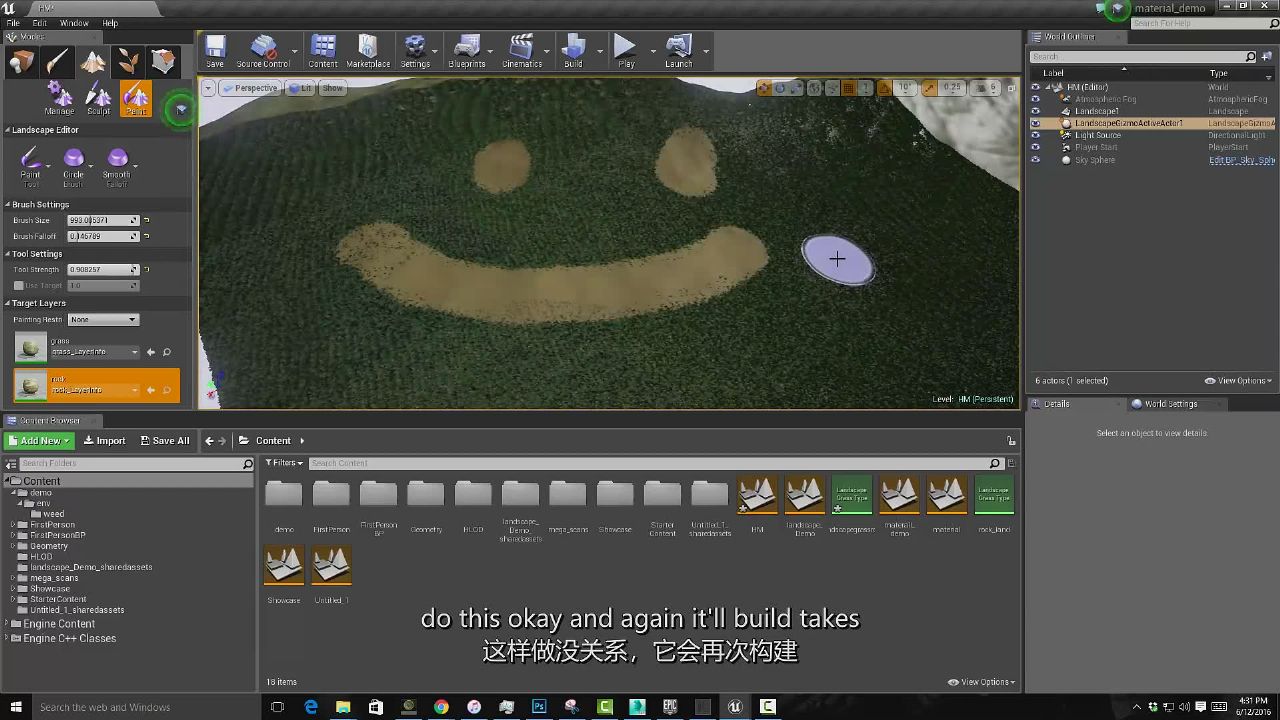Toggle visibility of Player Start actor

[1035, 147]
